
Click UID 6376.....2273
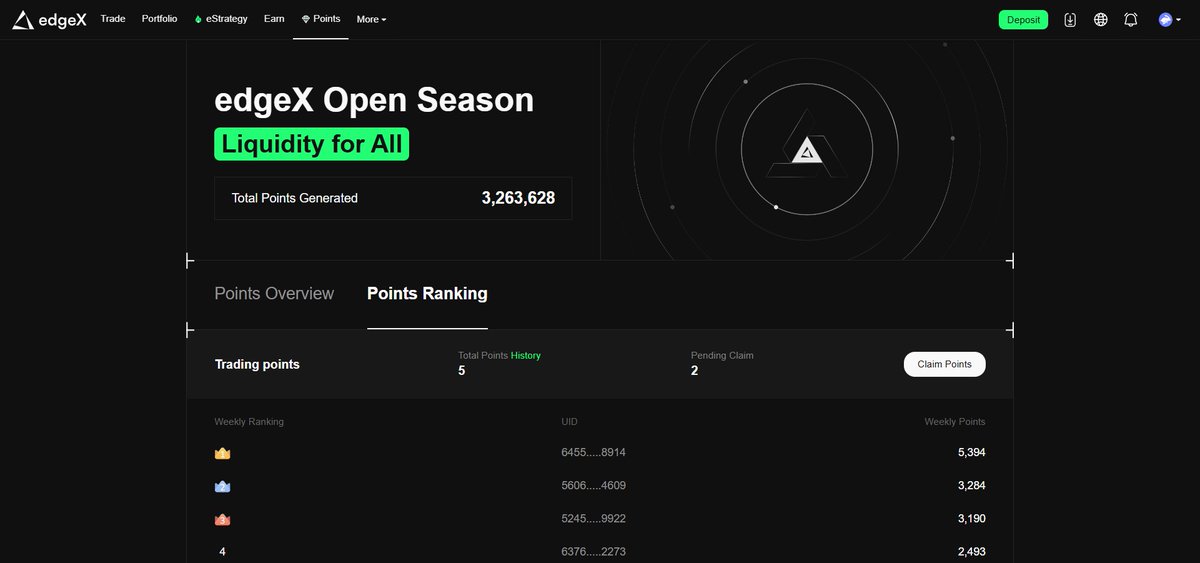tap(593, 552)
